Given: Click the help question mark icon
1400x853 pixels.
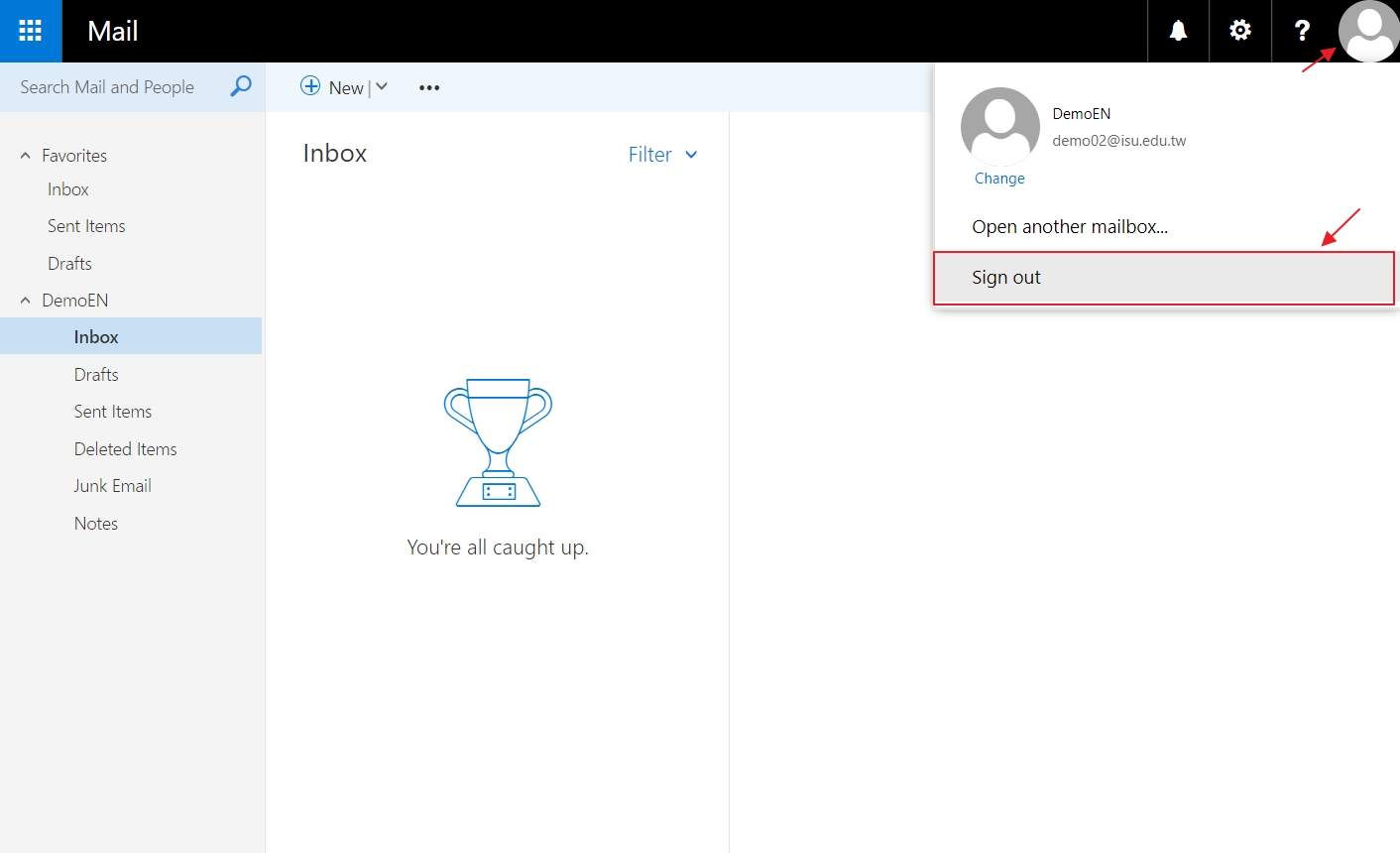Looking at the screenshot, I should click(x=1302, y=31).
